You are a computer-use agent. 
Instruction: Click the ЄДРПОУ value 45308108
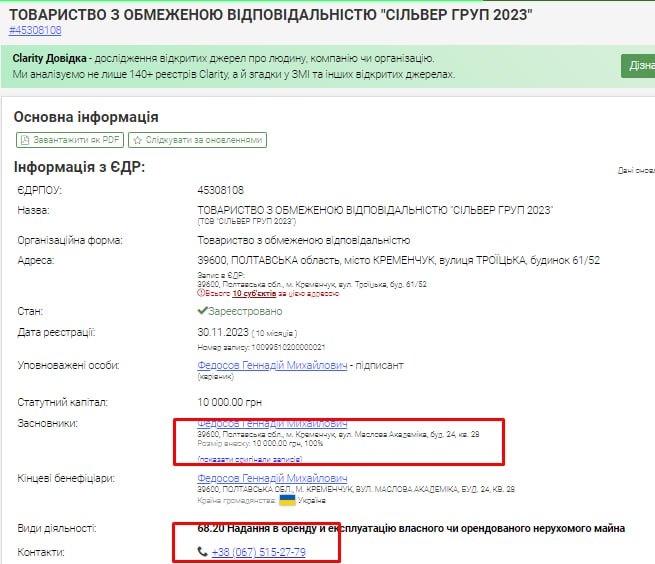coord(220,190)
